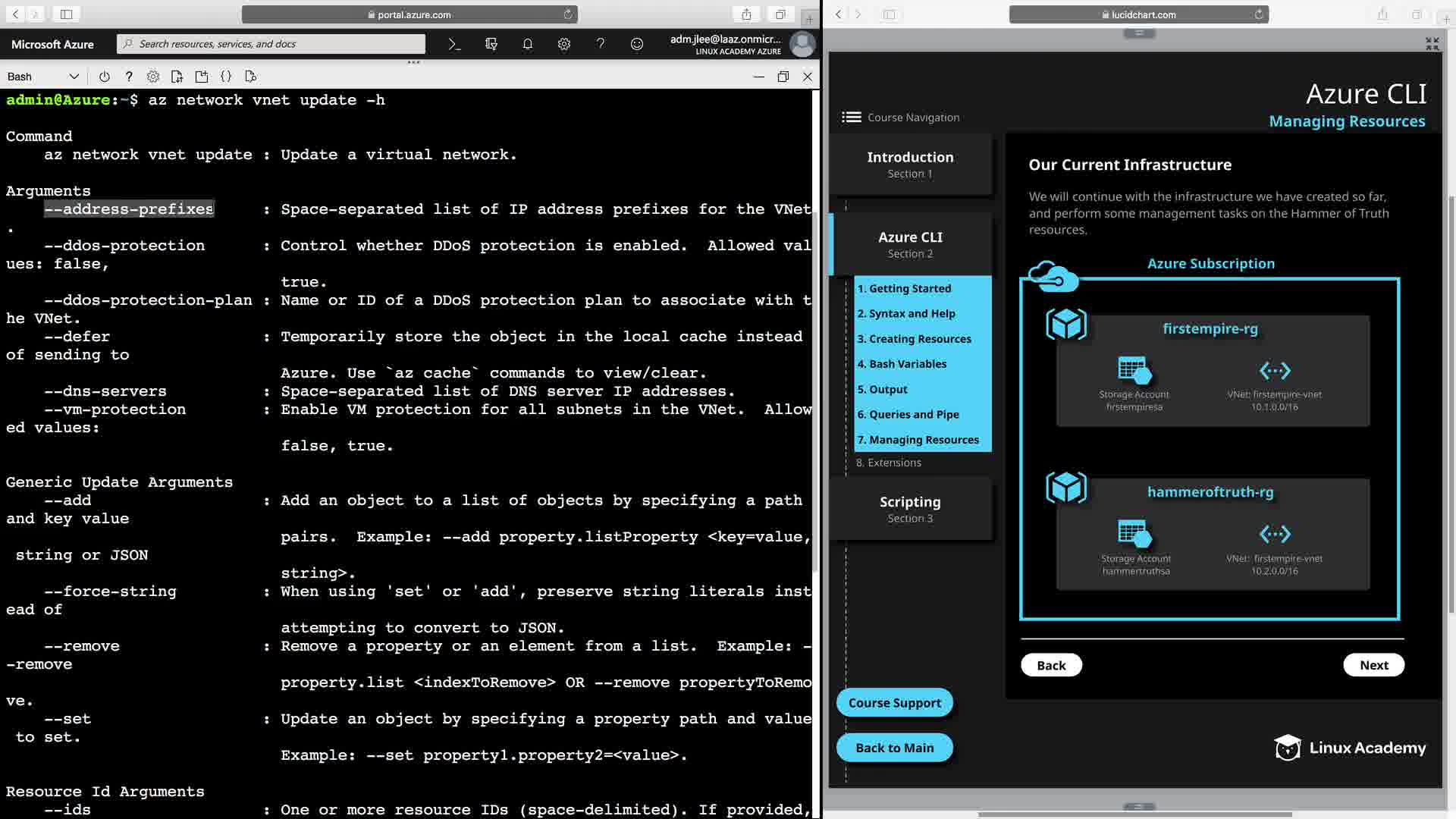Click the Next button

coord(1373,665)
